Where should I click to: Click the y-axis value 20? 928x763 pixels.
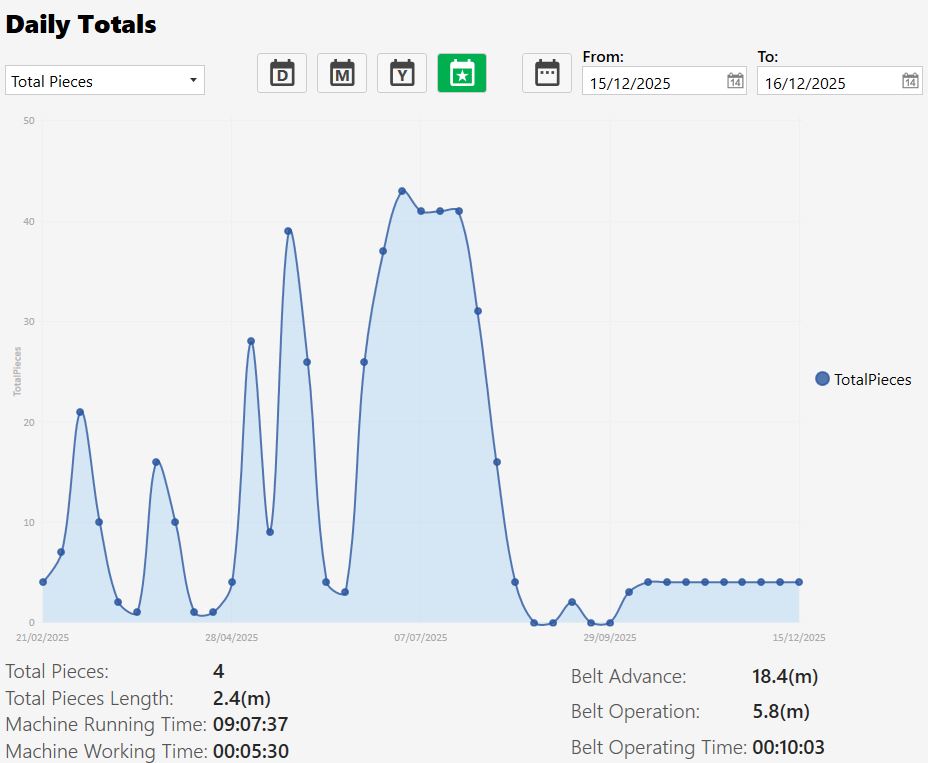coord(29,422)
